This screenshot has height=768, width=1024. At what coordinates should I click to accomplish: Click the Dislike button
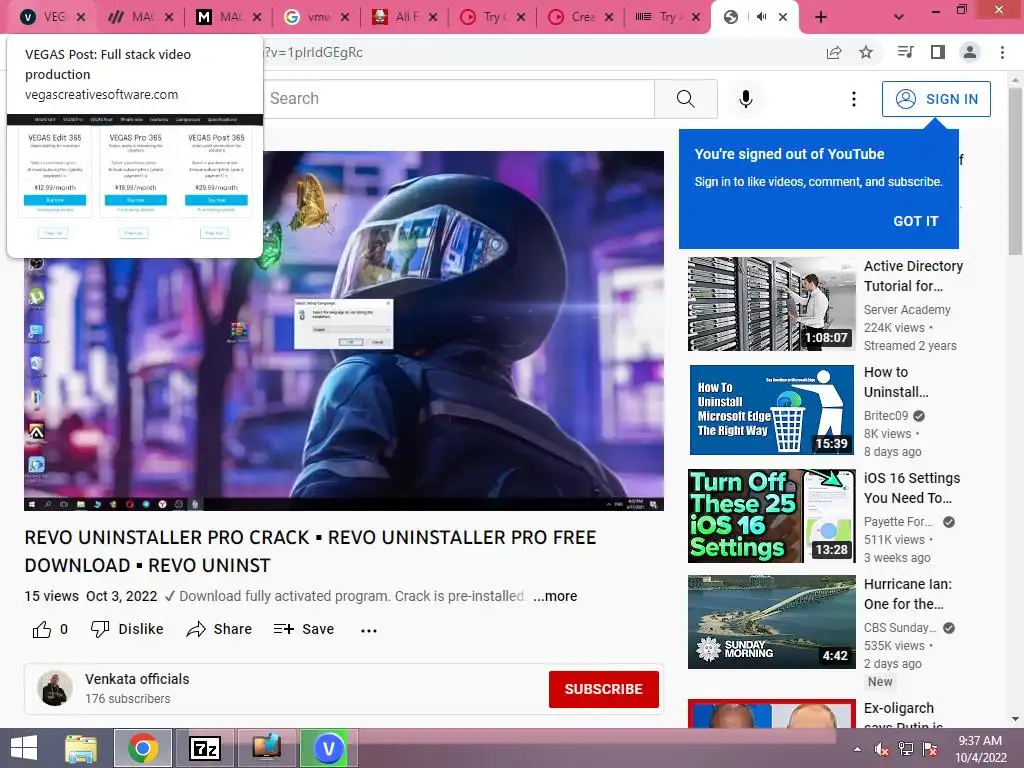(127, 629)
